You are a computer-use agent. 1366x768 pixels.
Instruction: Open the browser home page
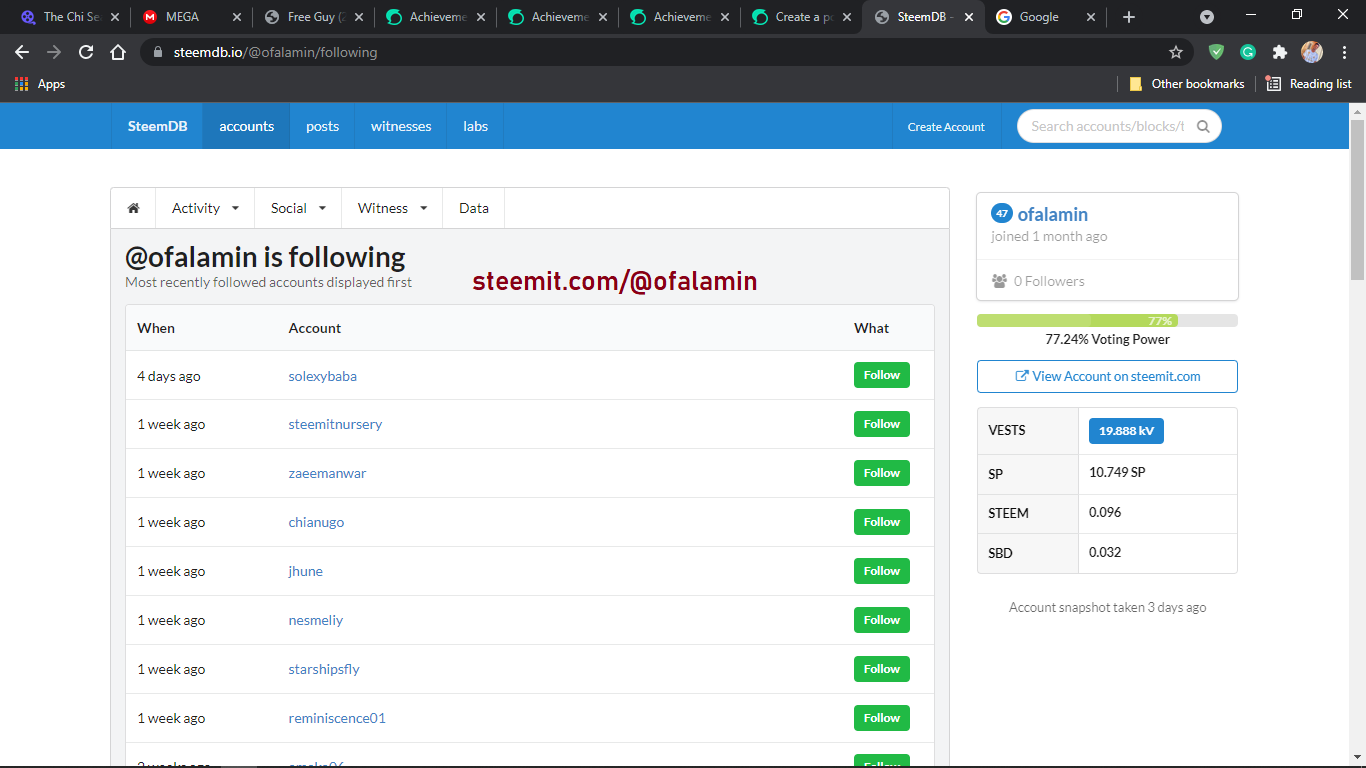[118, 52]
